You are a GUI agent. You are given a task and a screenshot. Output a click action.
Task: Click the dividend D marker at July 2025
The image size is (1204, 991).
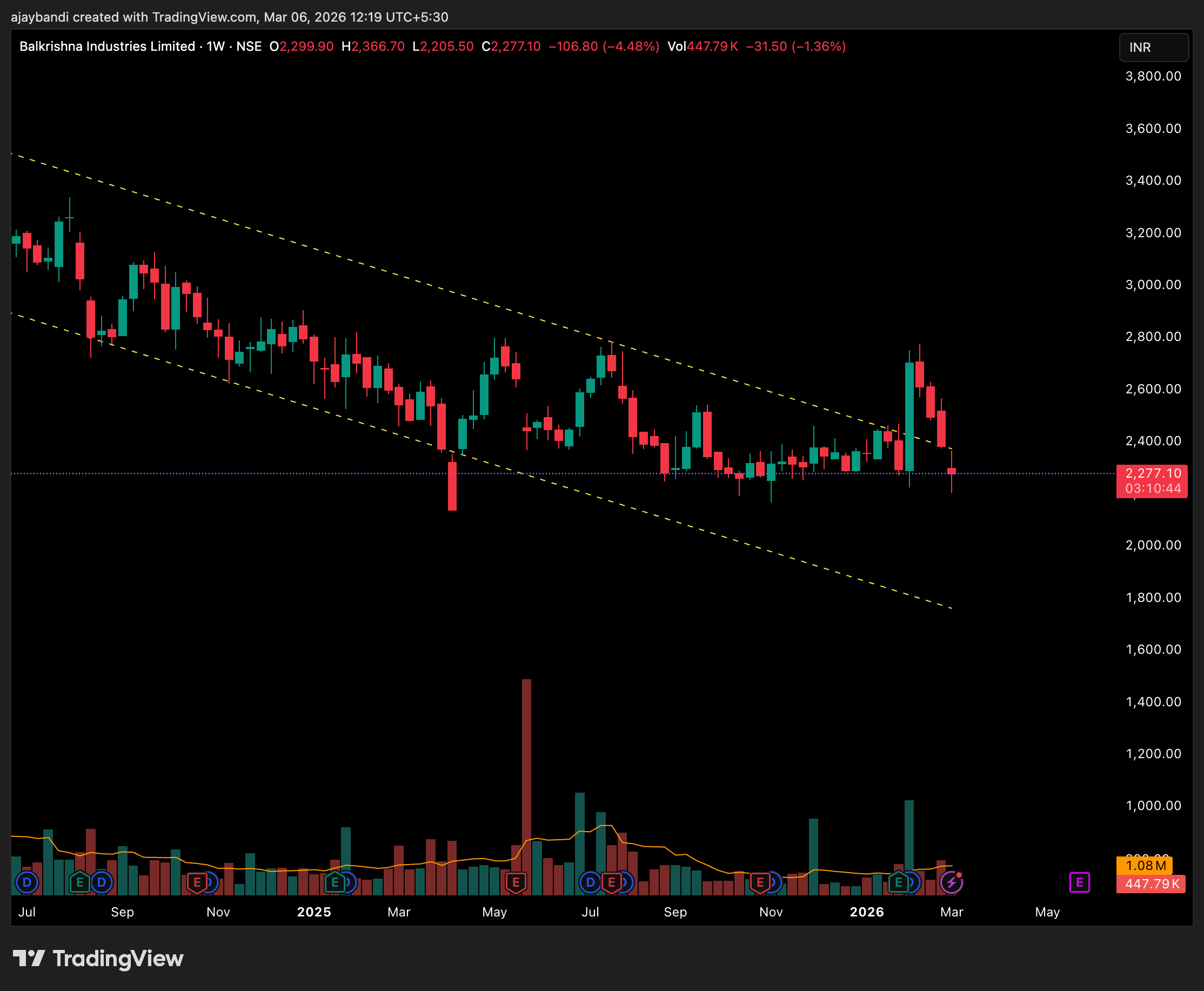coord(590,882)
